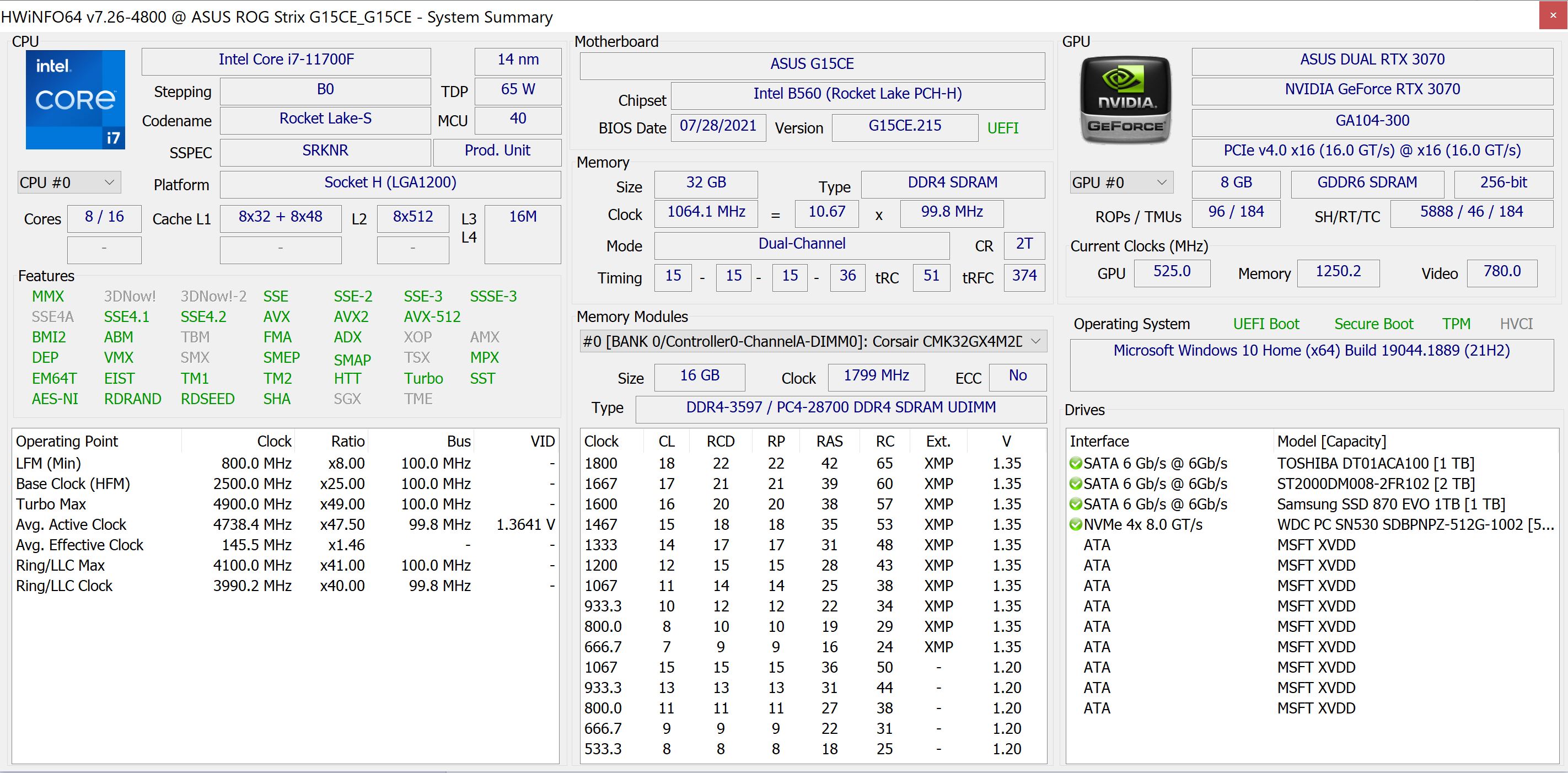1568x773 pixels.
Task: Click the module clock 1799 MHz field
Action: 876,376
